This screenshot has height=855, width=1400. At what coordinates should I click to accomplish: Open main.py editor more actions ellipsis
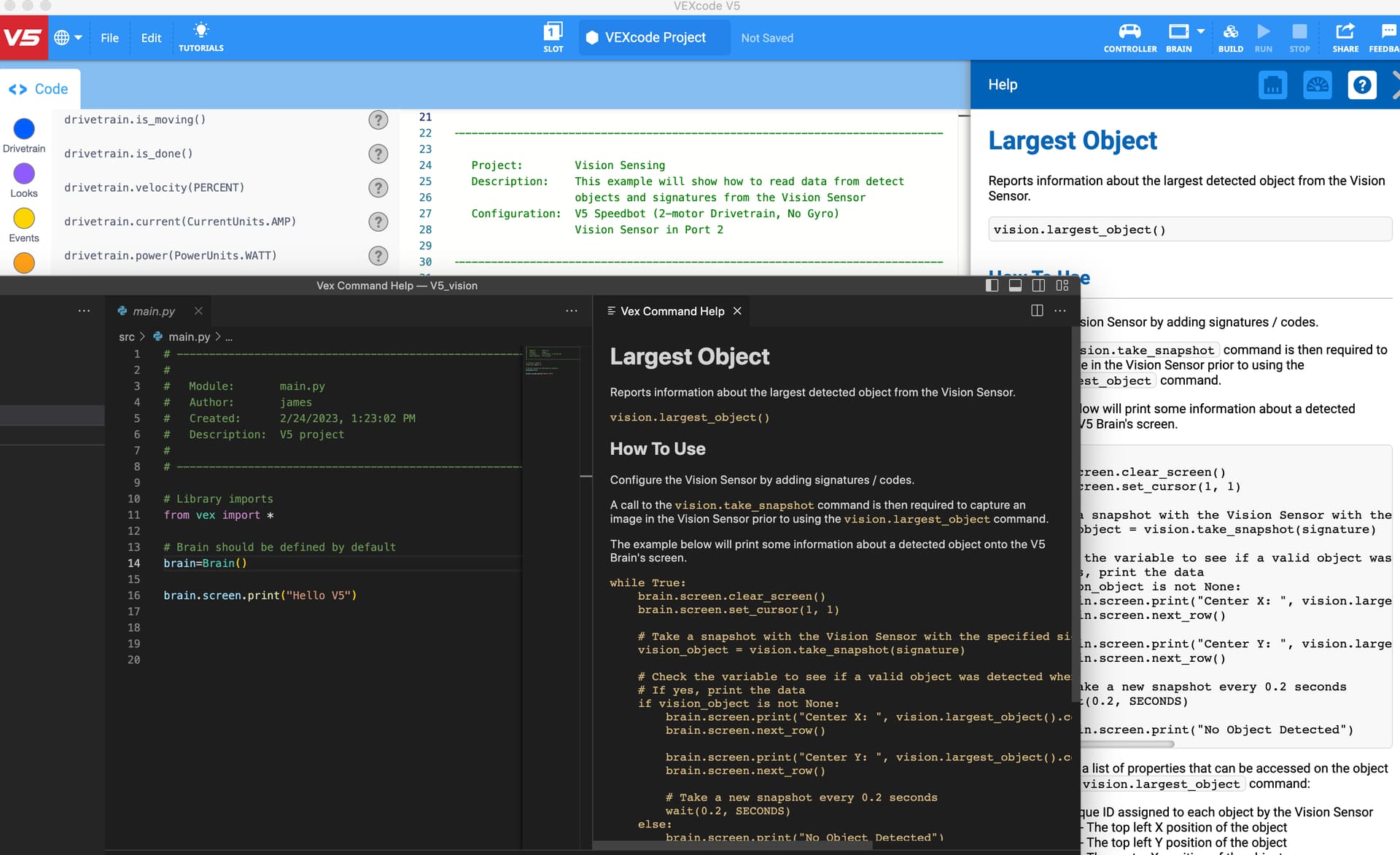coord(572,311)
